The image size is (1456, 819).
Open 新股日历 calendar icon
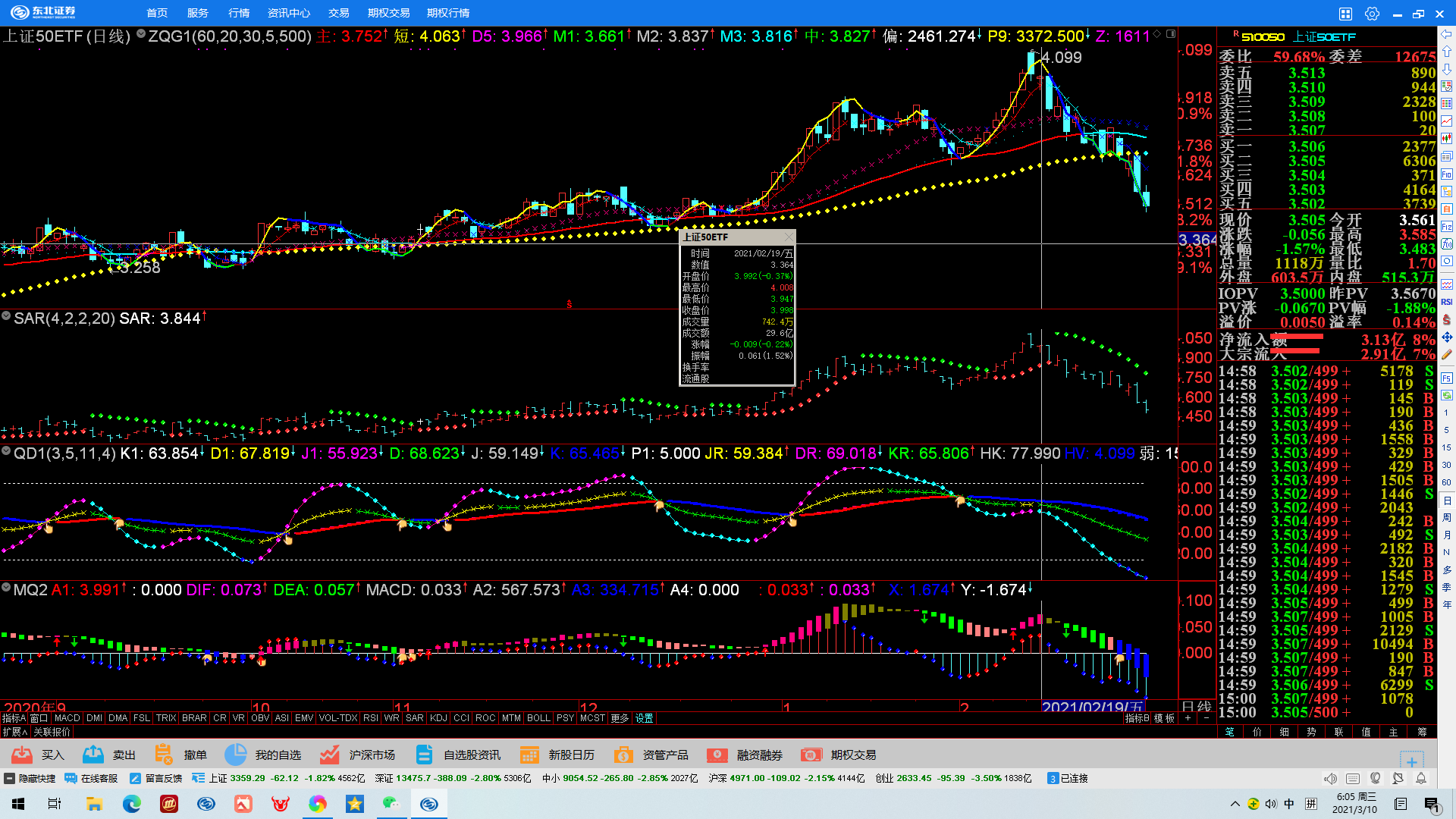(x=529, y=755)
